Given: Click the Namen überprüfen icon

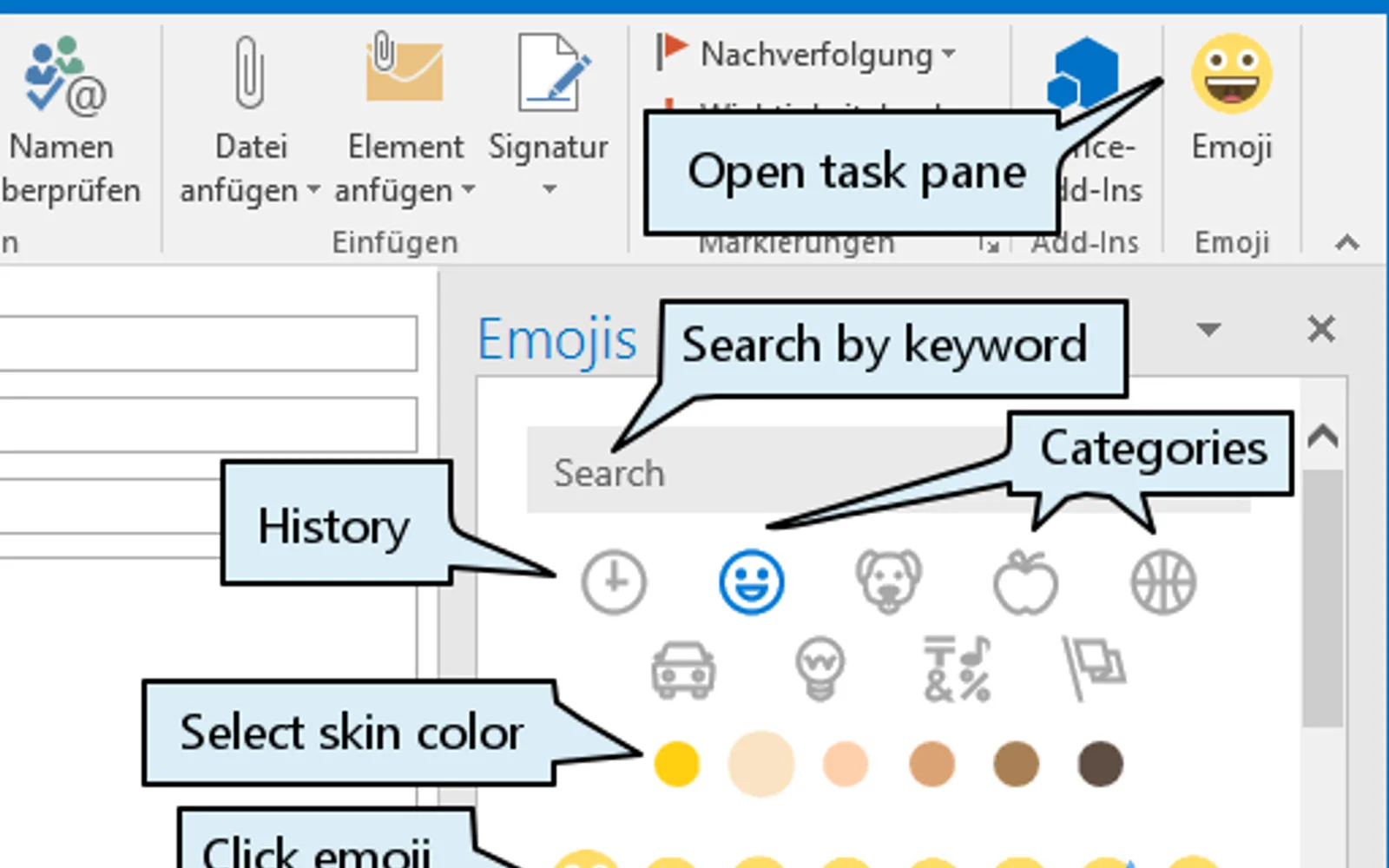Looking at the screenshot, I should [x=65, y=76].
